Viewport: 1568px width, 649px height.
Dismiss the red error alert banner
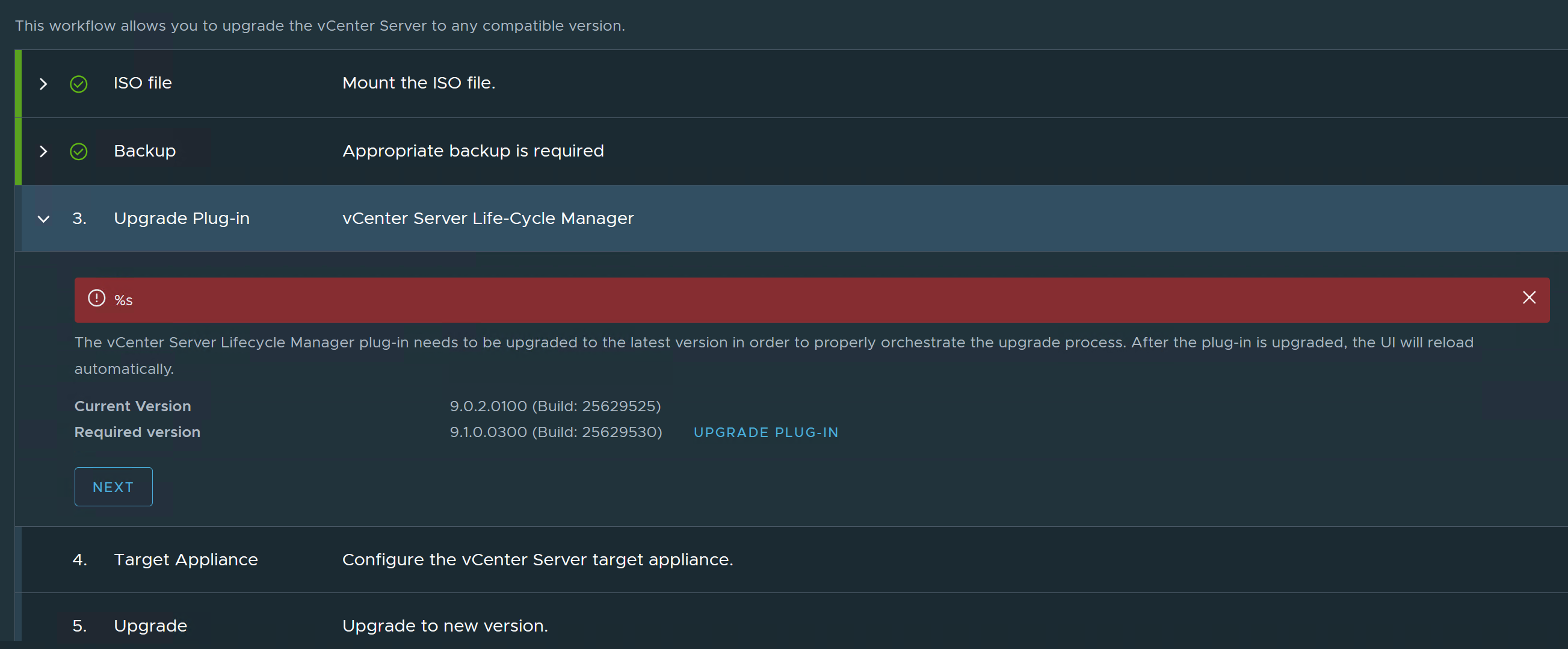[x=1528, y=298]
